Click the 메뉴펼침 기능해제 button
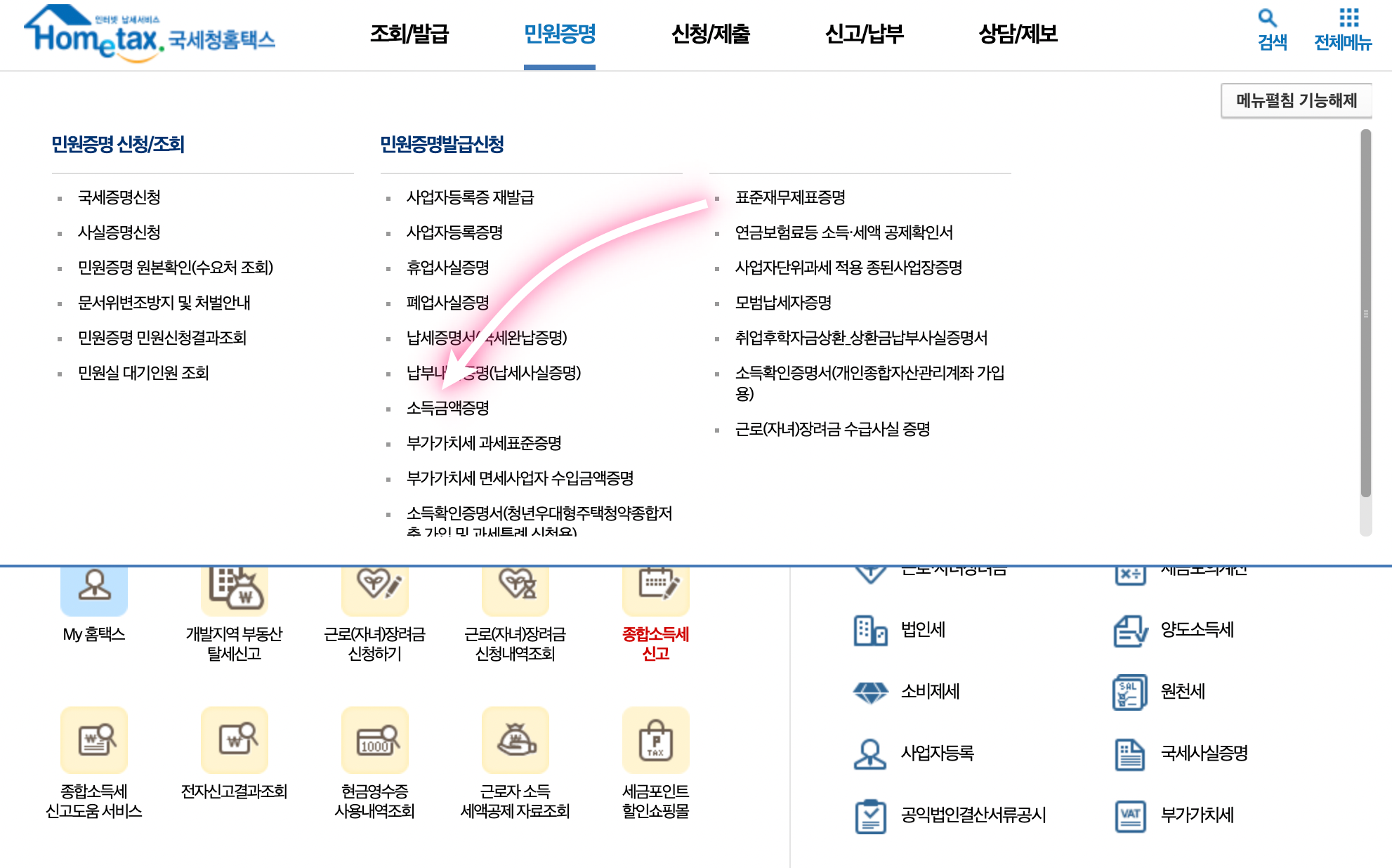1392x868 pixels. pos(1296,100)
